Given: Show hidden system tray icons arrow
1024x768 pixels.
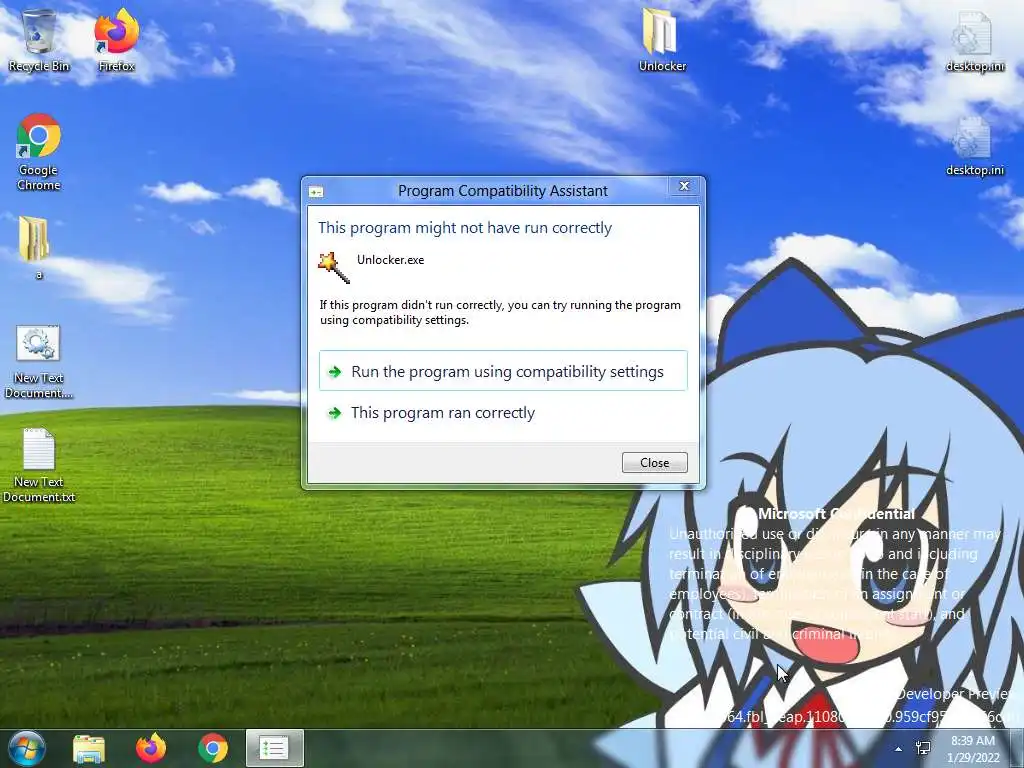Looking at the screenshot, I should (x=899, y=749).
